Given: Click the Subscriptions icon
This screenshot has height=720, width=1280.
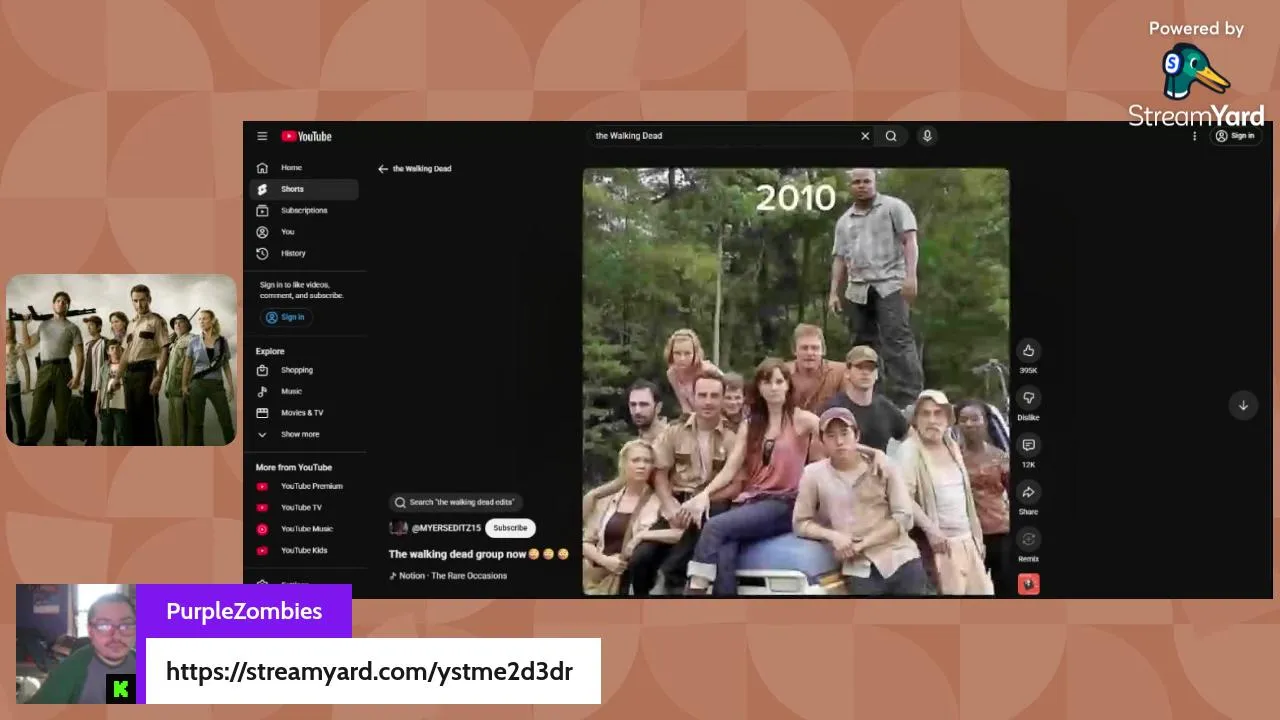Looking at the screenshot, I should (262, 210).
